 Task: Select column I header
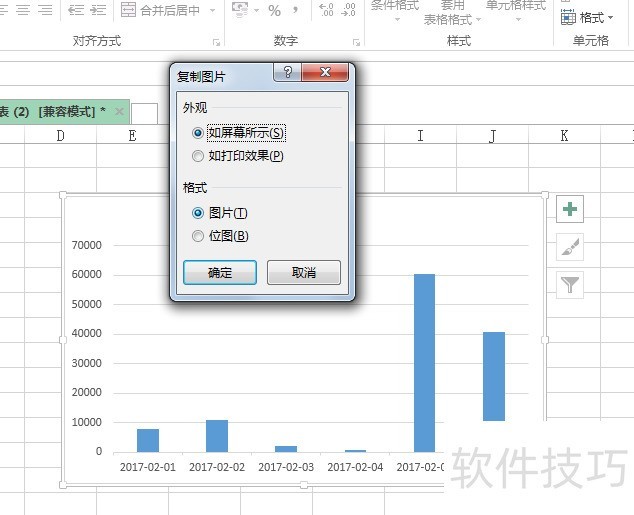pos(421,136)
